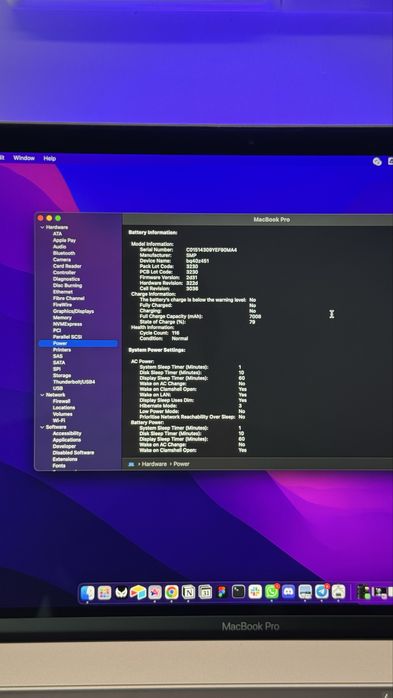Select Diagnostics in the sidebar

(x=66, y=279)
